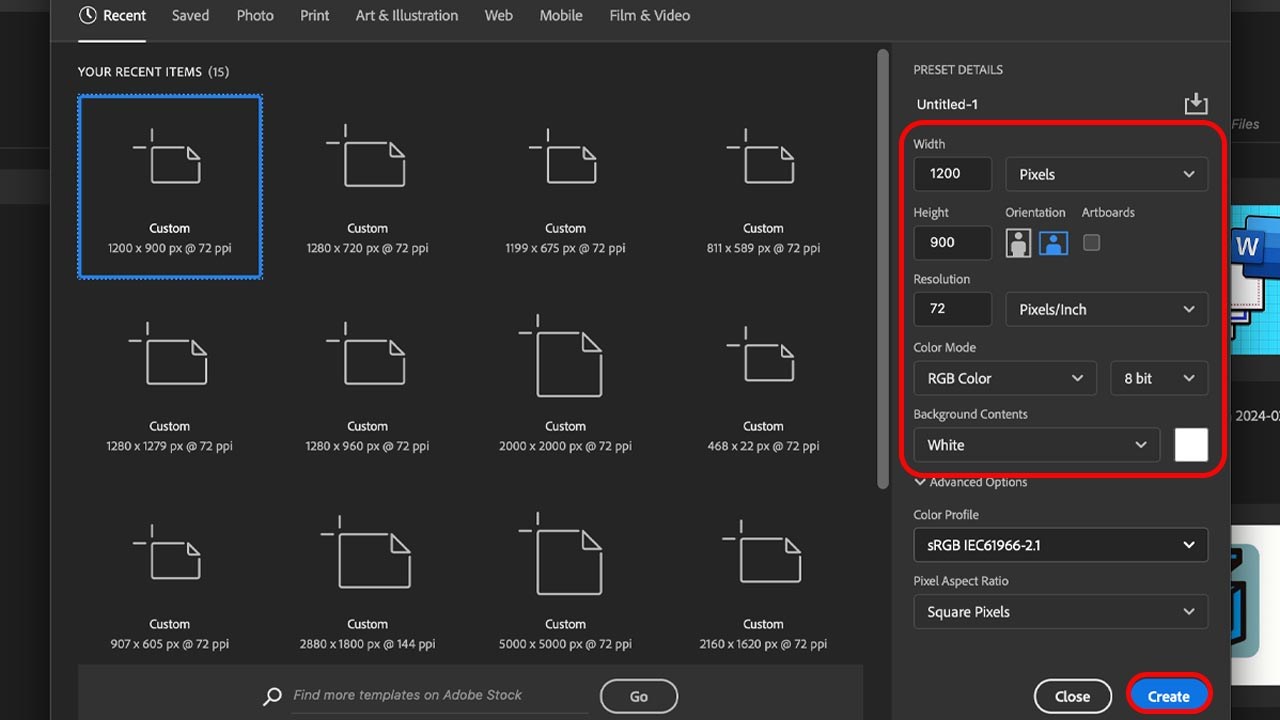This screenshot has height=720, width=1280.
Task: Click the Go button
Action: (639, 696)
